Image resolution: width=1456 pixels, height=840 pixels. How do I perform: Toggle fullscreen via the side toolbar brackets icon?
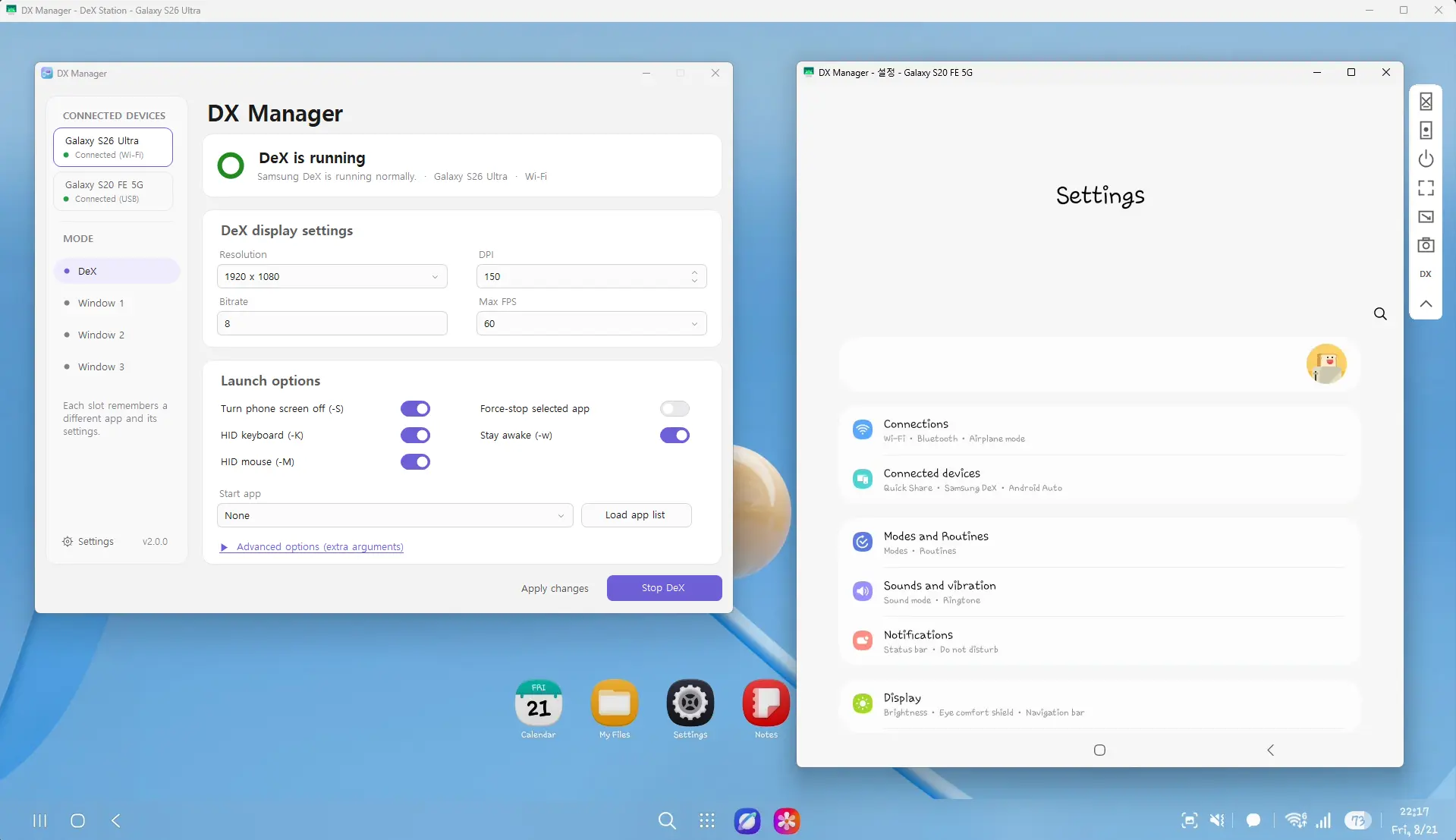pyautogui.click(x=1426, y=188)
